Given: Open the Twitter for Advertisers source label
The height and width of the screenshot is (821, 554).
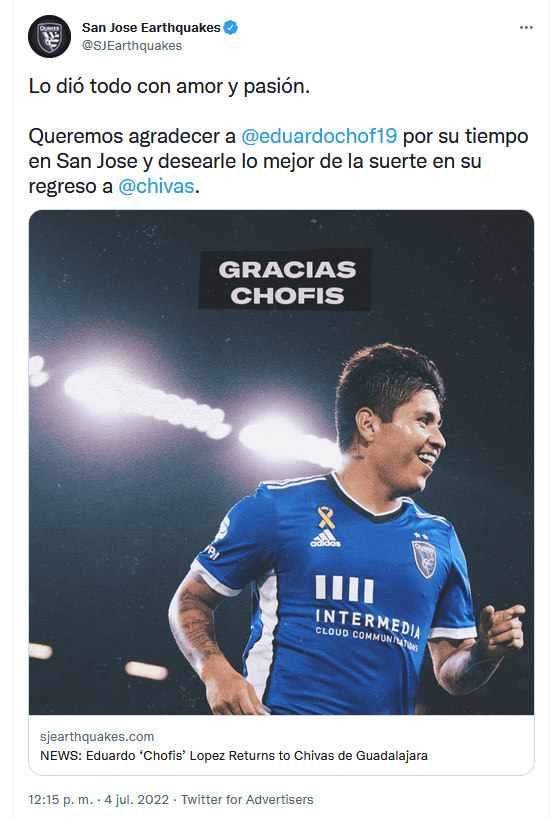Looking at the screenshot, I should tap(247, 800).
